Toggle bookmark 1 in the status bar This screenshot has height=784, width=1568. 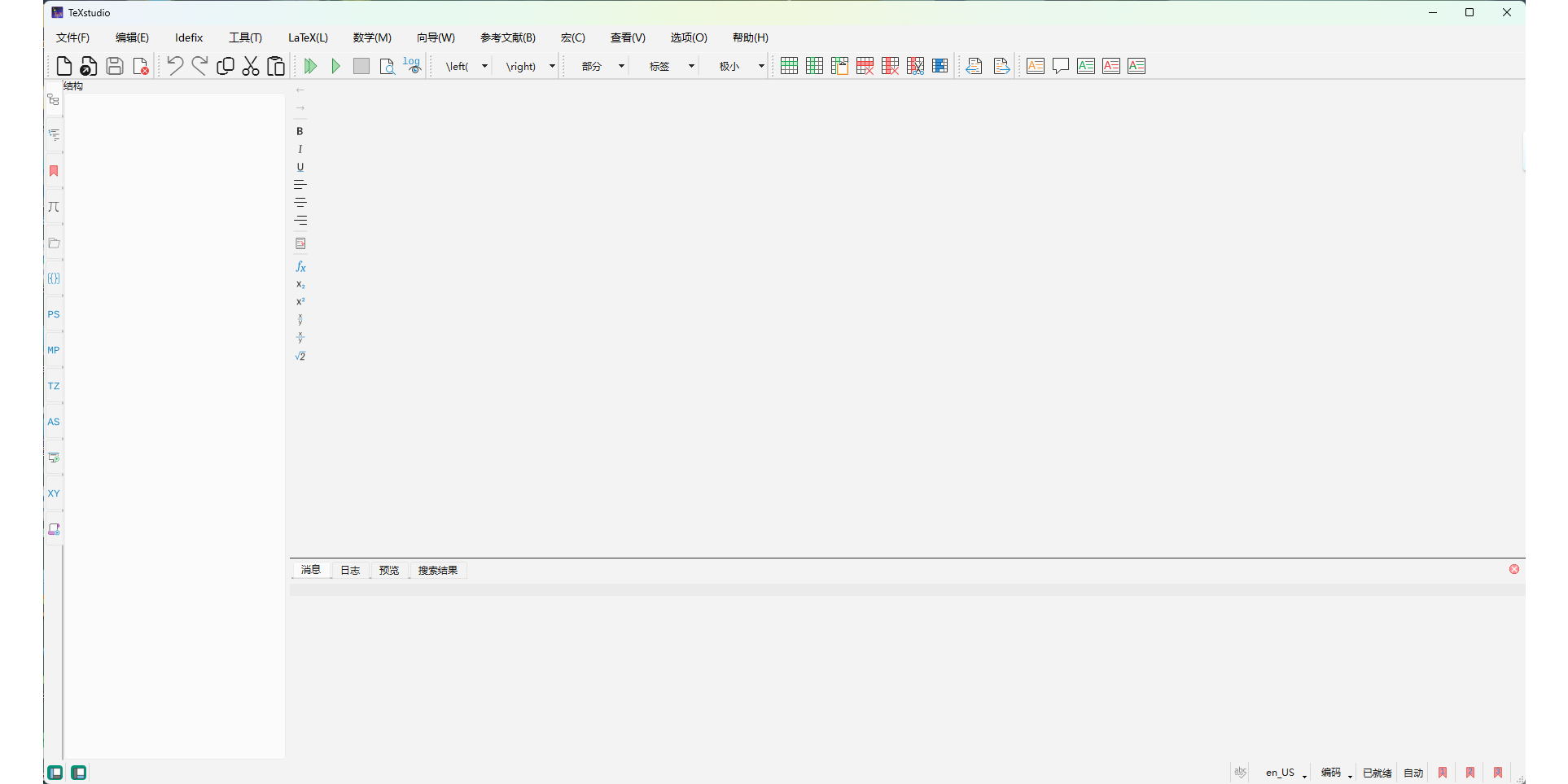click(1442, 772)
